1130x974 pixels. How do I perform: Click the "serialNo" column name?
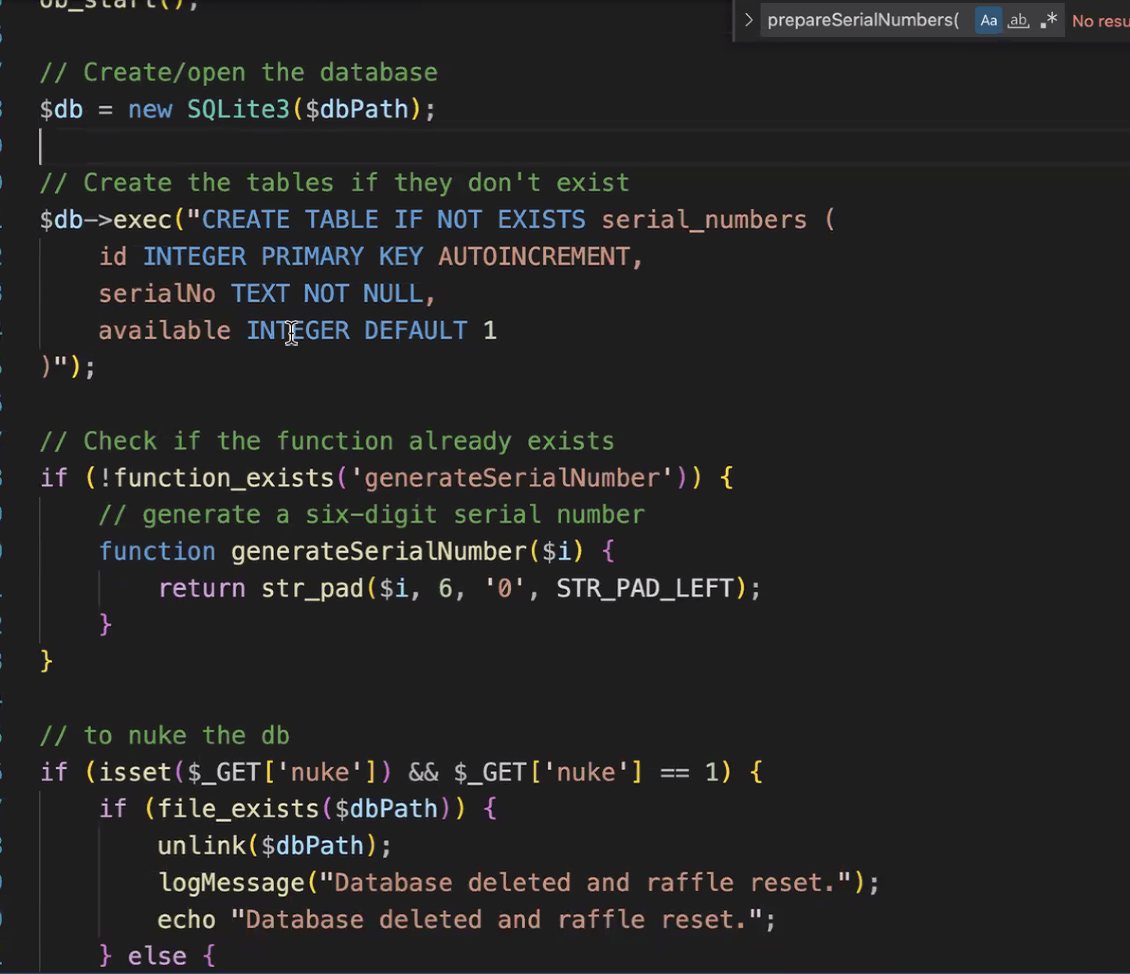pos(157,294)
